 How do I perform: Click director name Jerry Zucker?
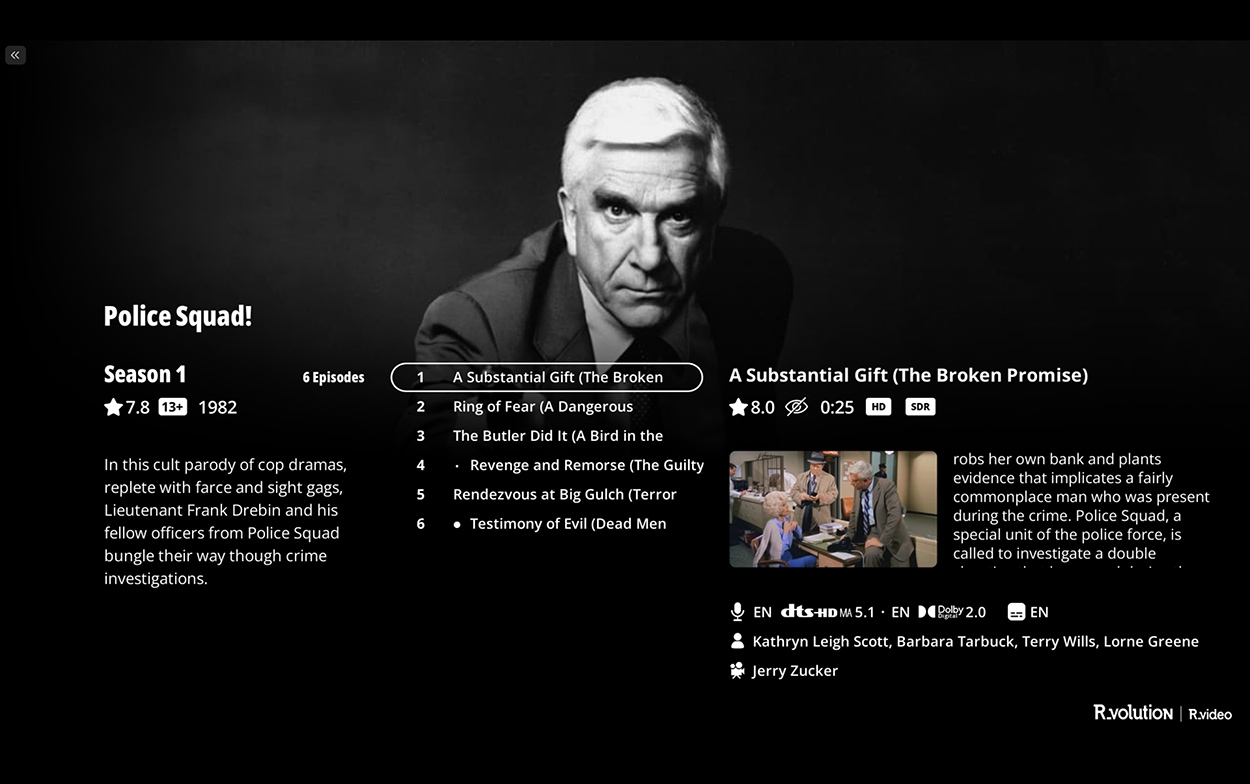(x=795, y=671)
